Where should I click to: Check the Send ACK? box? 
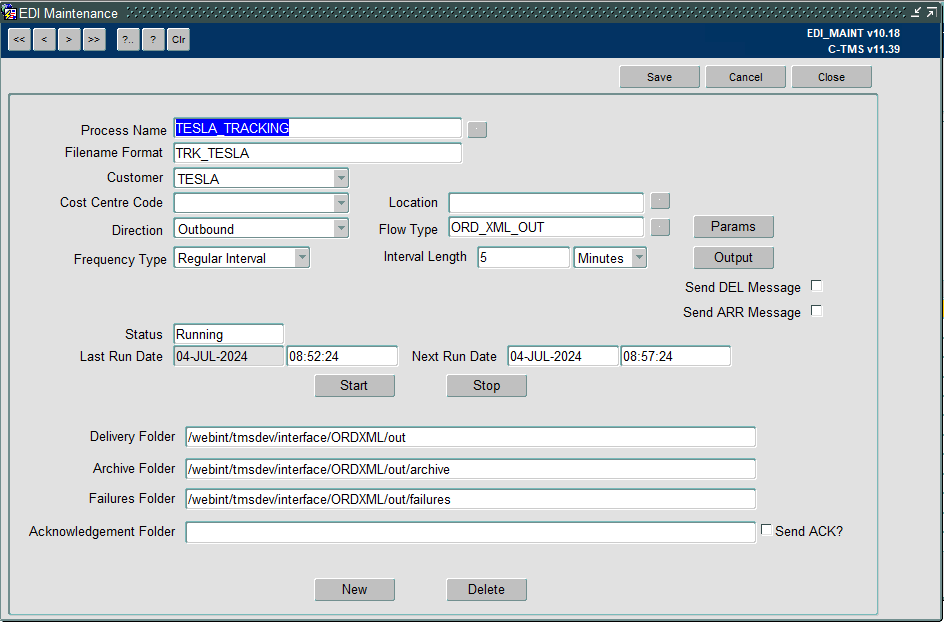click(766, 530)
